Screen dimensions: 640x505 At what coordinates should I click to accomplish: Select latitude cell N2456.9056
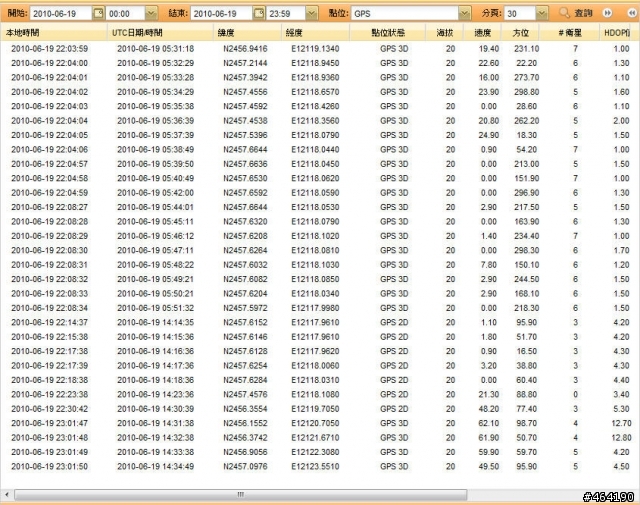245,452
